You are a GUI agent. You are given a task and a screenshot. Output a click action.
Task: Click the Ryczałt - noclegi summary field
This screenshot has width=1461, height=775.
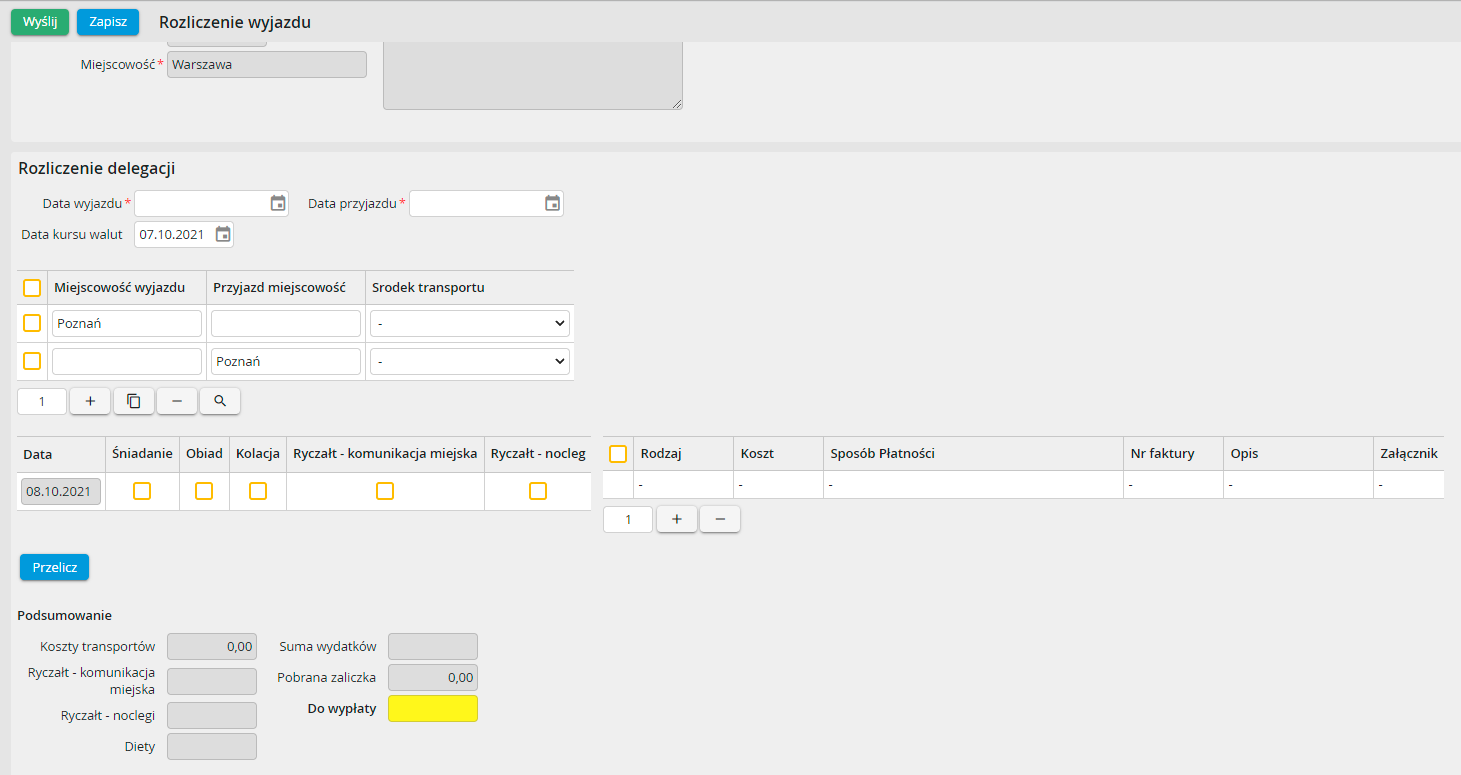[212, 715]
